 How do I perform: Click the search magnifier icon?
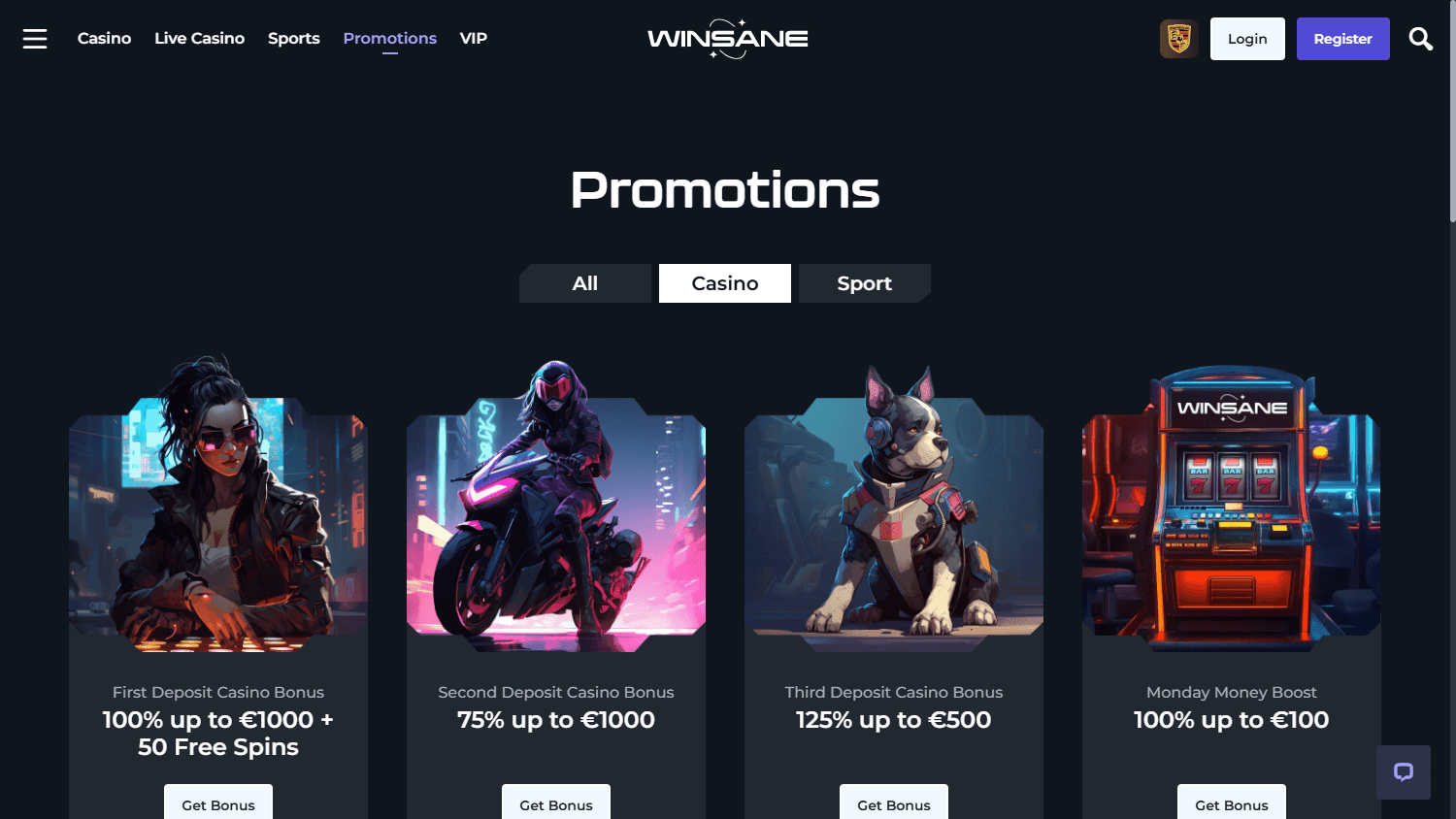pyautogui.click(x=1420, y=39)
